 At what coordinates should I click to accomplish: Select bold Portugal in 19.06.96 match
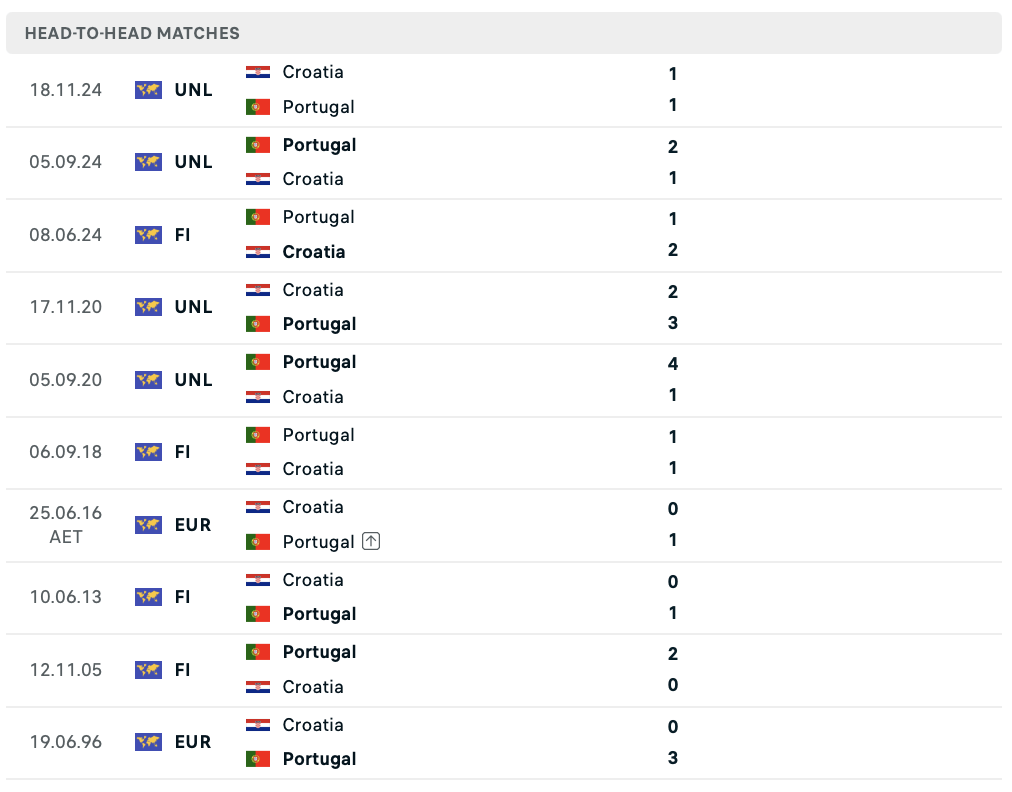[x=319, y=759]
